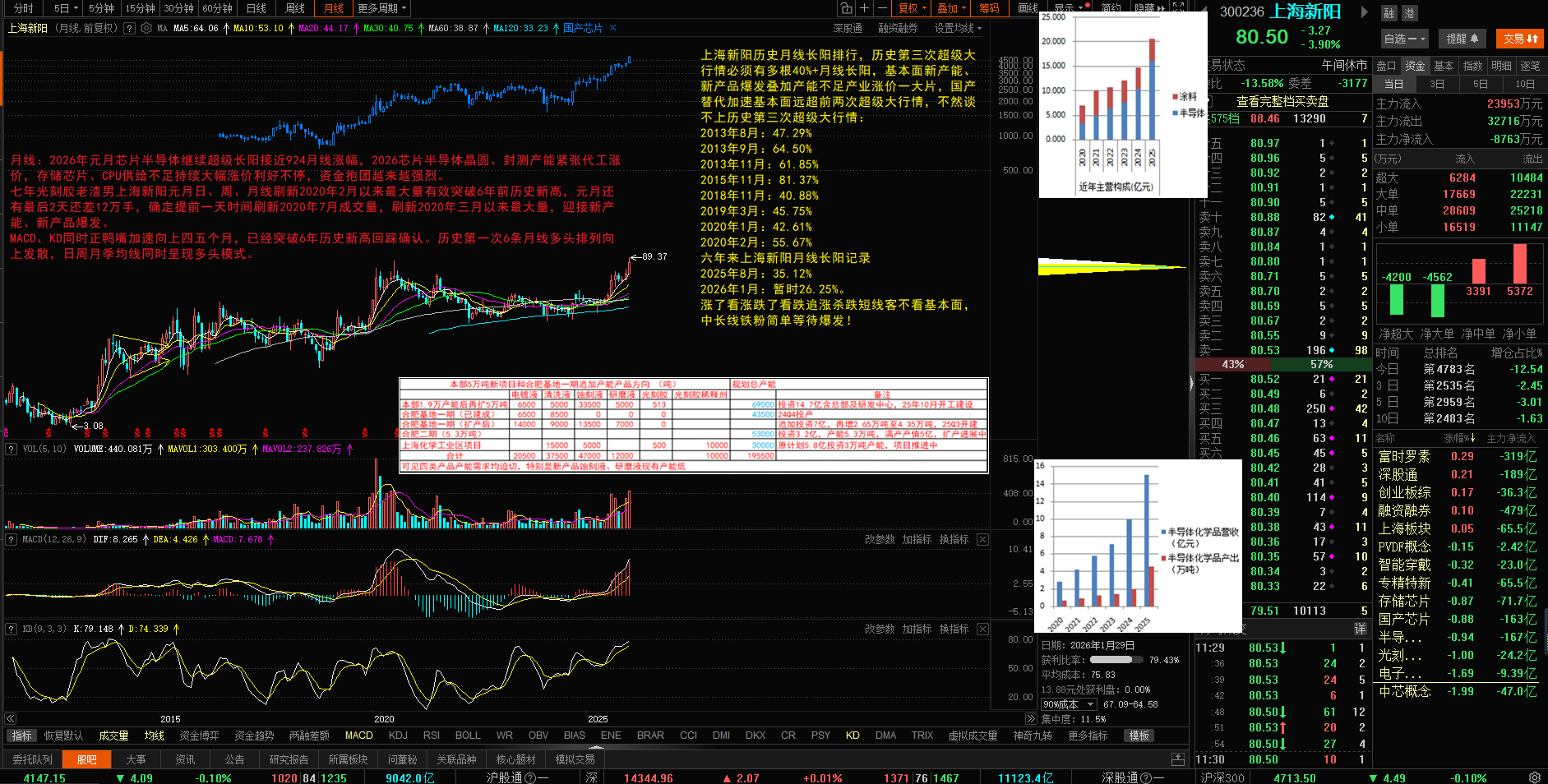This screenshot has width=1548, height=784.
Task: Click the 近年主营构成 bar chart thumbnail
Action: 1123,104
